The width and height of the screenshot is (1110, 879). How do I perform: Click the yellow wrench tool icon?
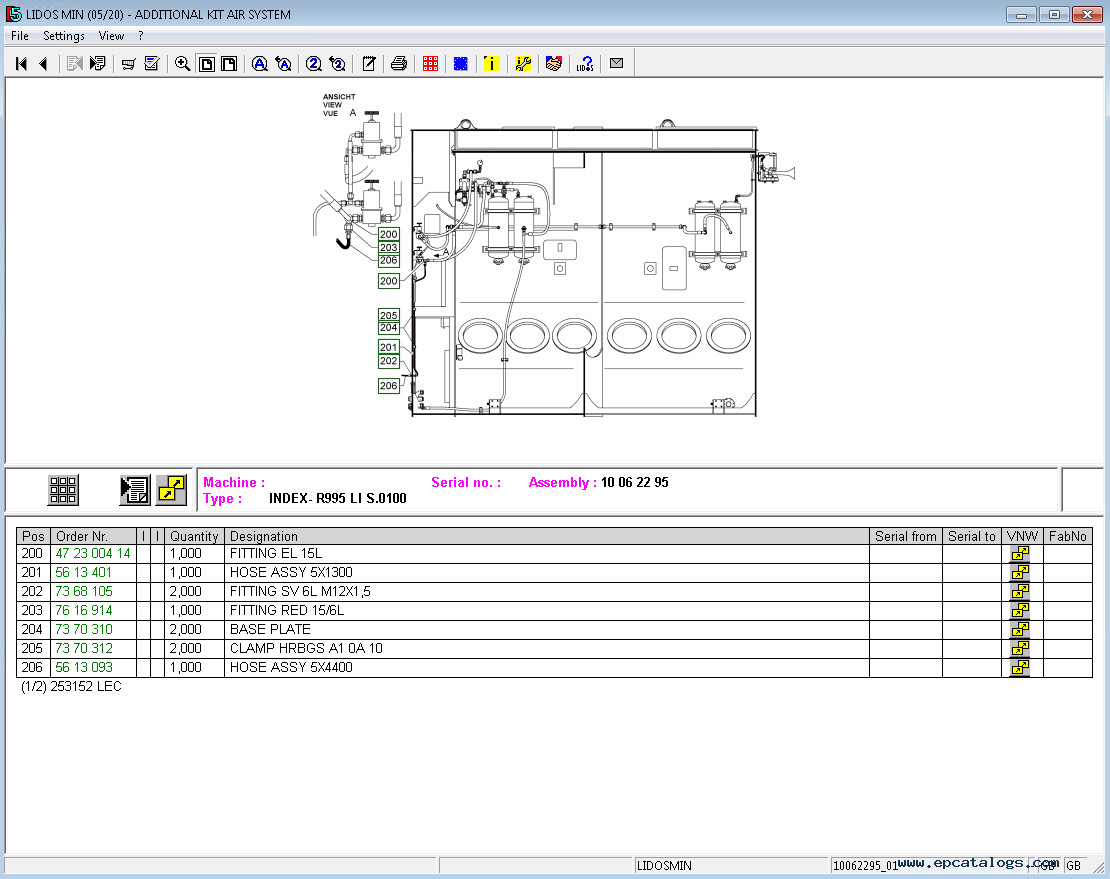click(523, 64)
